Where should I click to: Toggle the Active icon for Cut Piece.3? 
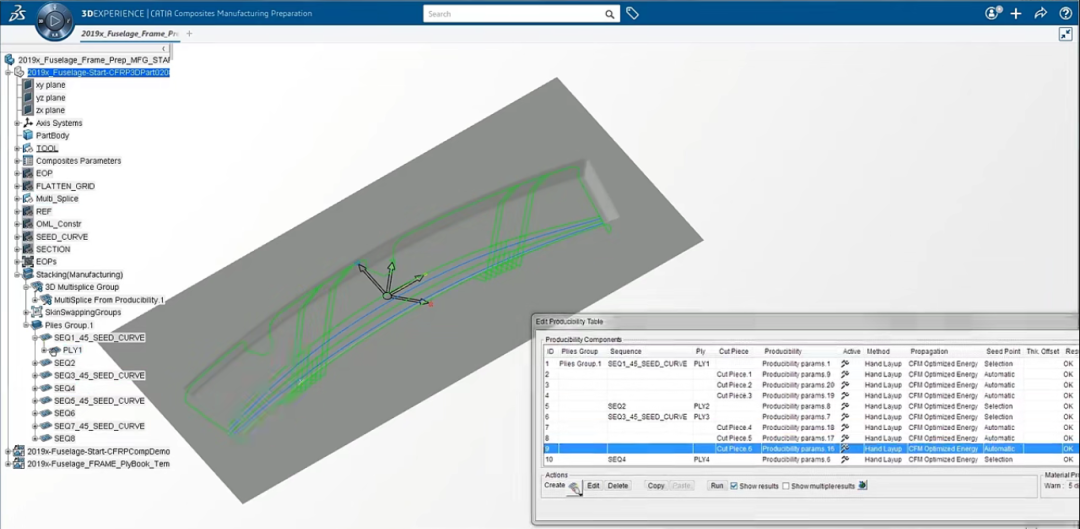point(844,395)
